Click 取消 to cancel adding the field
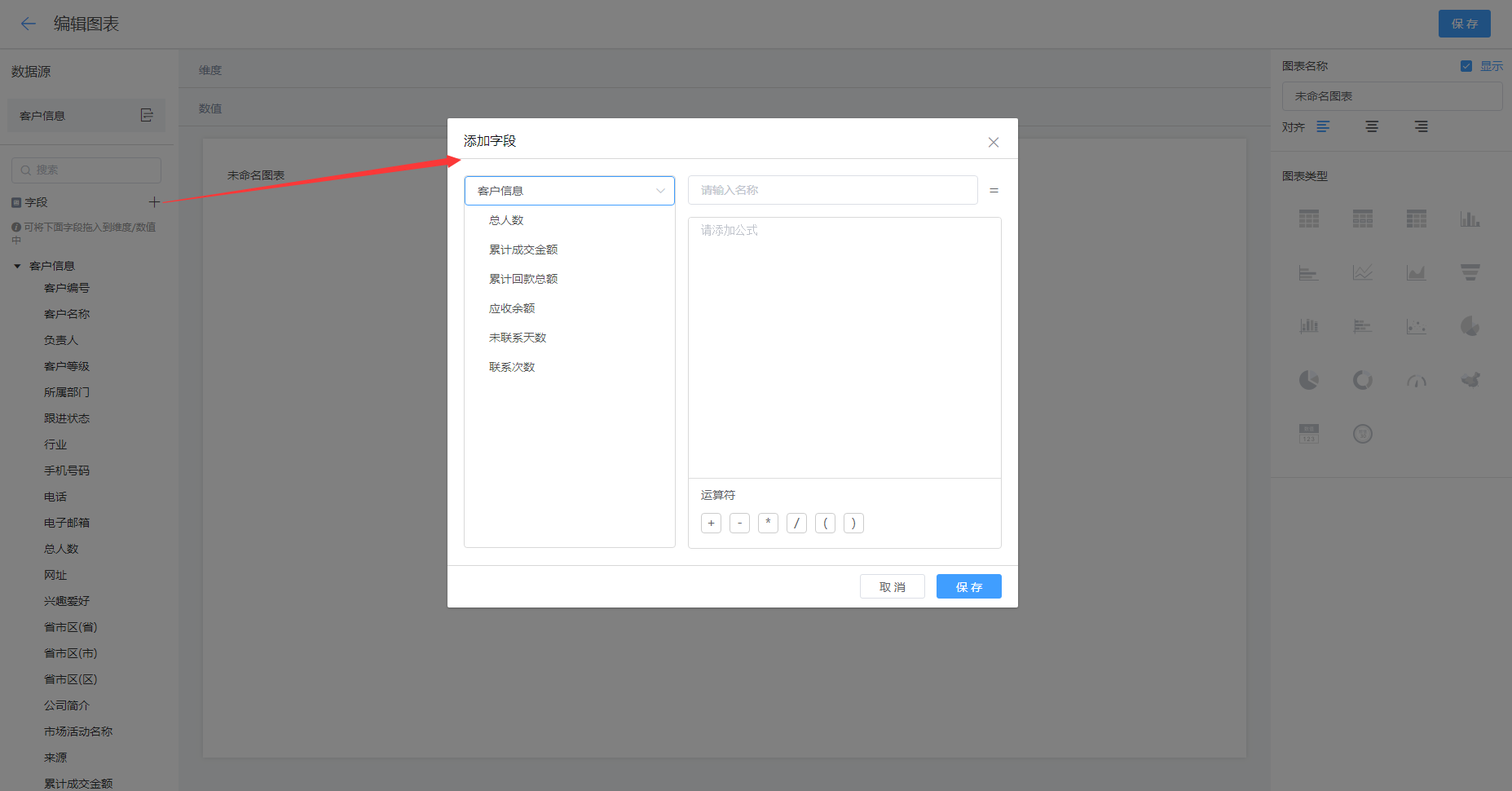The height and width of the screenshot is (791, 1512). 893,586
